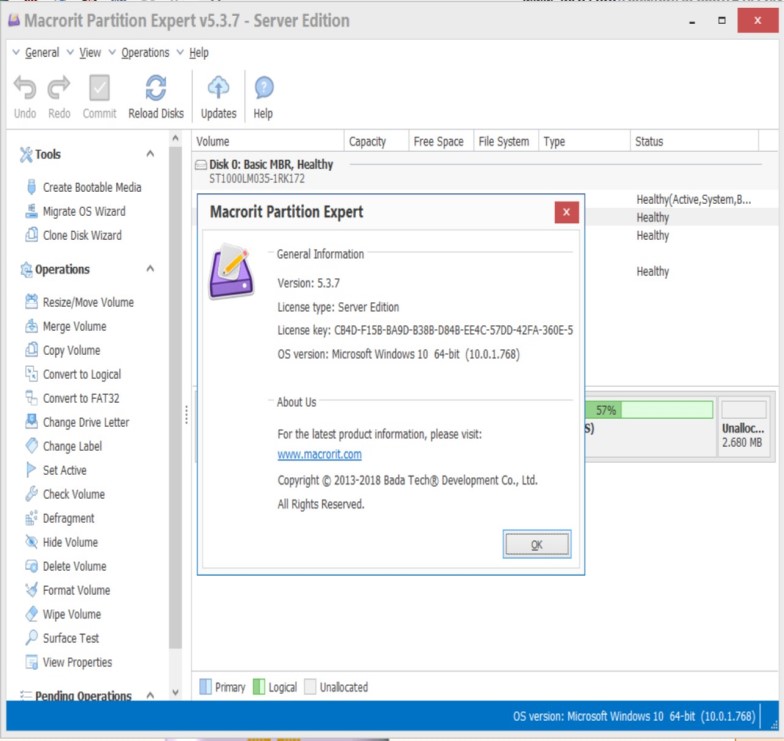Open the View menu
Viewport: 784px width, 741px height.
click(90, 52)
